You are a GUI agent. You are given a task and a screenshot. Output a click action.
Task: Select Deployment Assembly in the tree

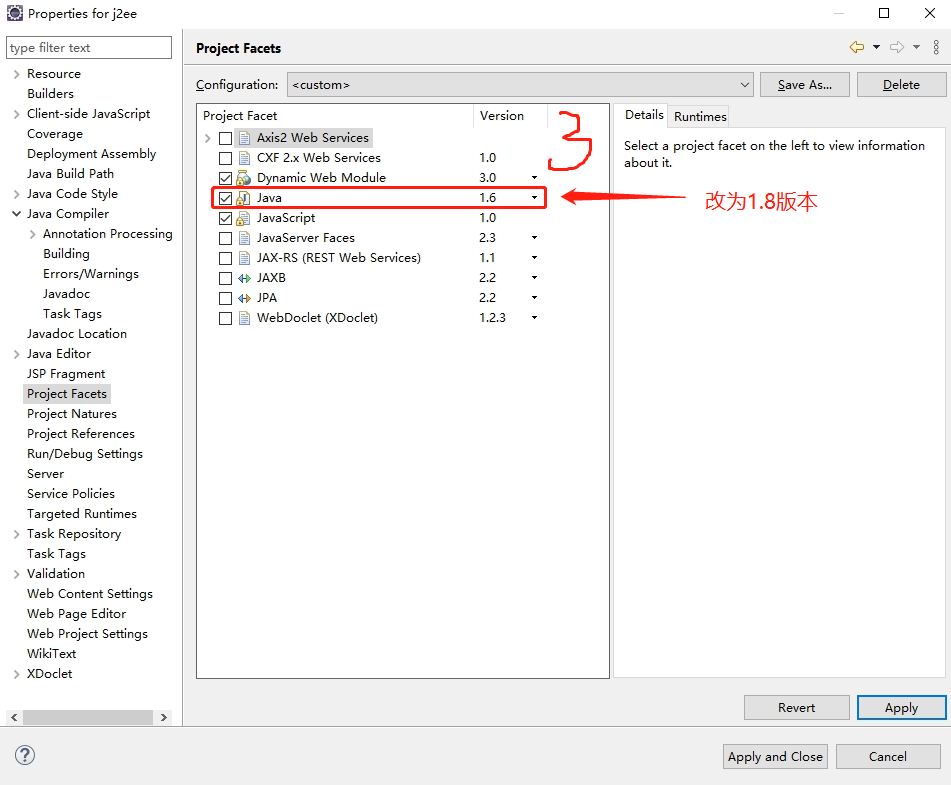tap(92, 153)
